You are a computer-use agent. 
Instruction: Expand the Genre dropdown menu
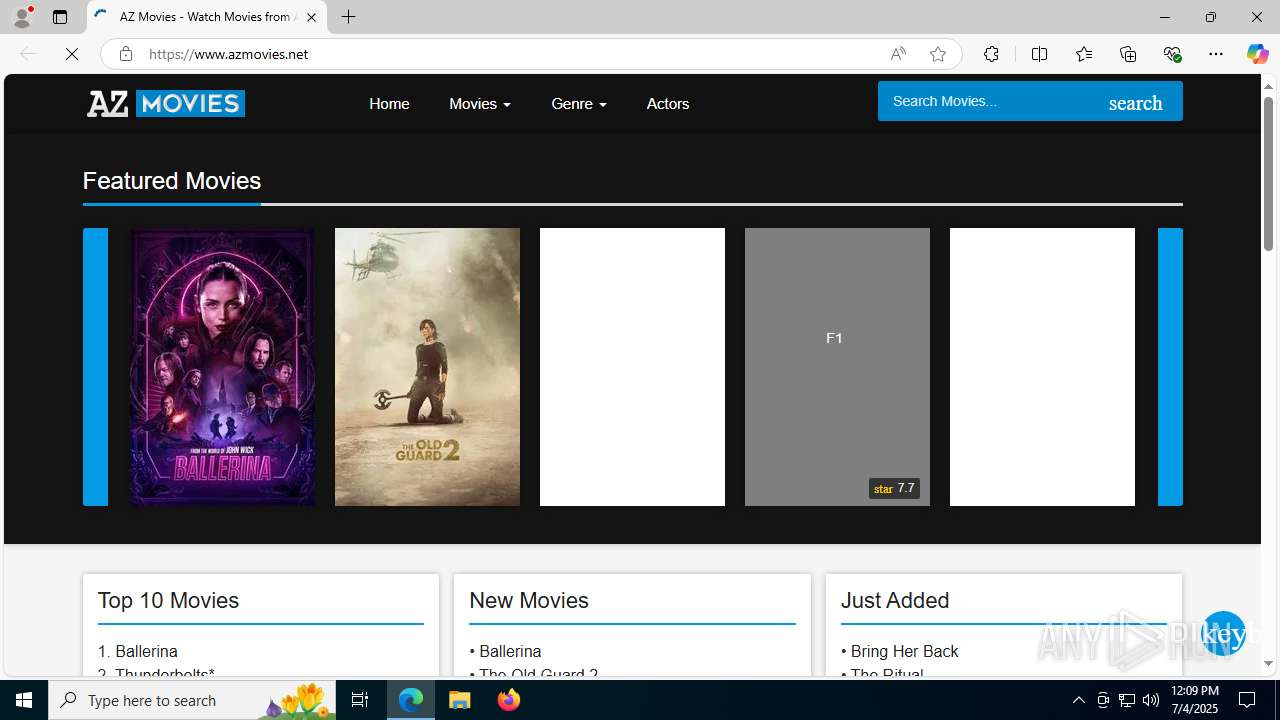click(579, 103)
